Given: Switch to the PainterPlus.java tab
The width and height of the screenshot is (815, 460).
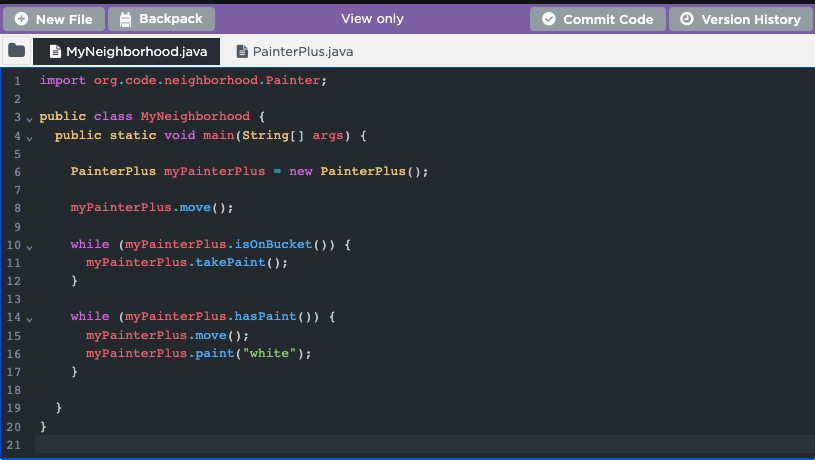Looking at the screenshot, I should click(x=301, y=51).
